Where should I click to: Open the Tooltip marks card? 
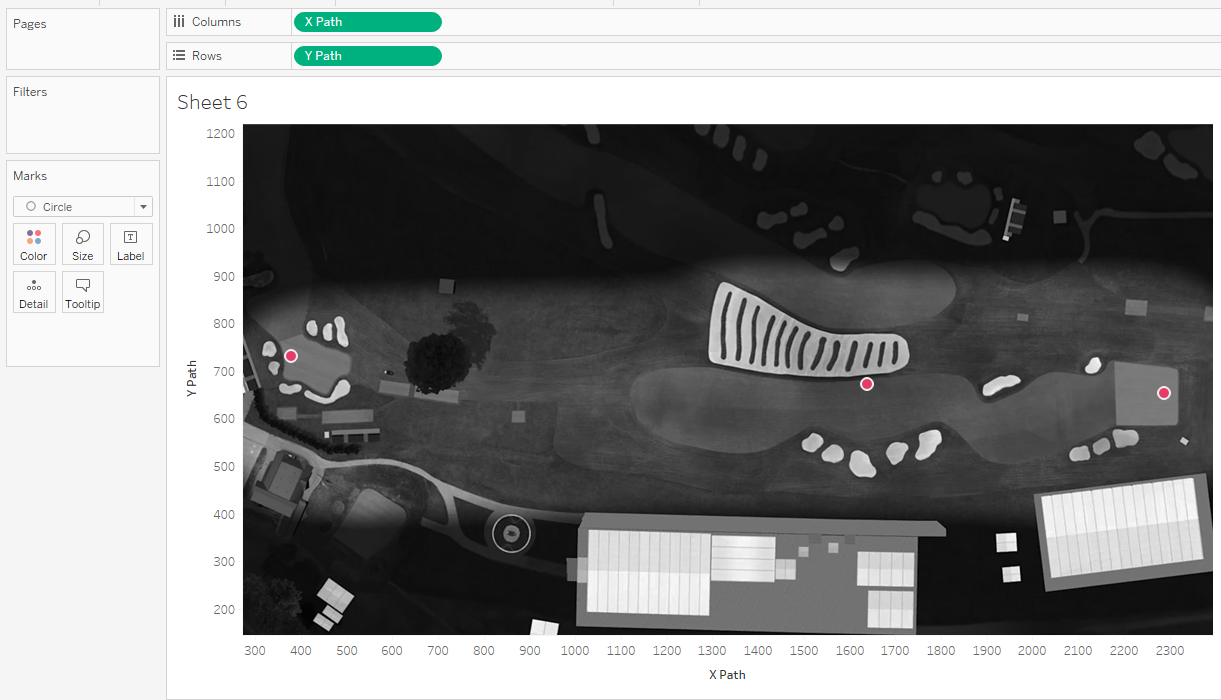[x=83, y=292]
